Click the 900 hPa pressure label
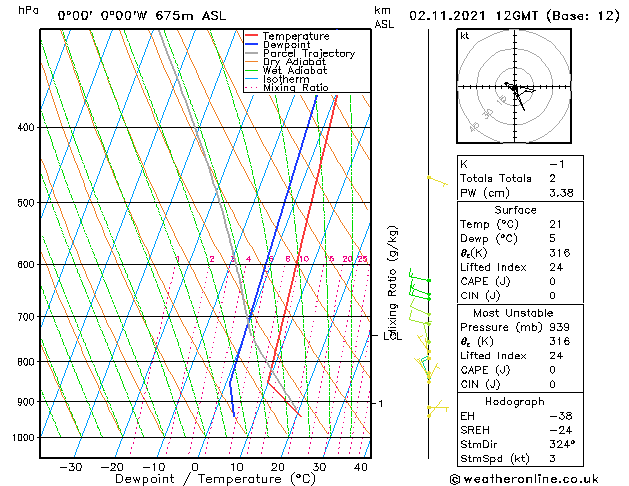The height and width of the screenshot is (486, 629). pyautogui.click(x=26, y=402)
